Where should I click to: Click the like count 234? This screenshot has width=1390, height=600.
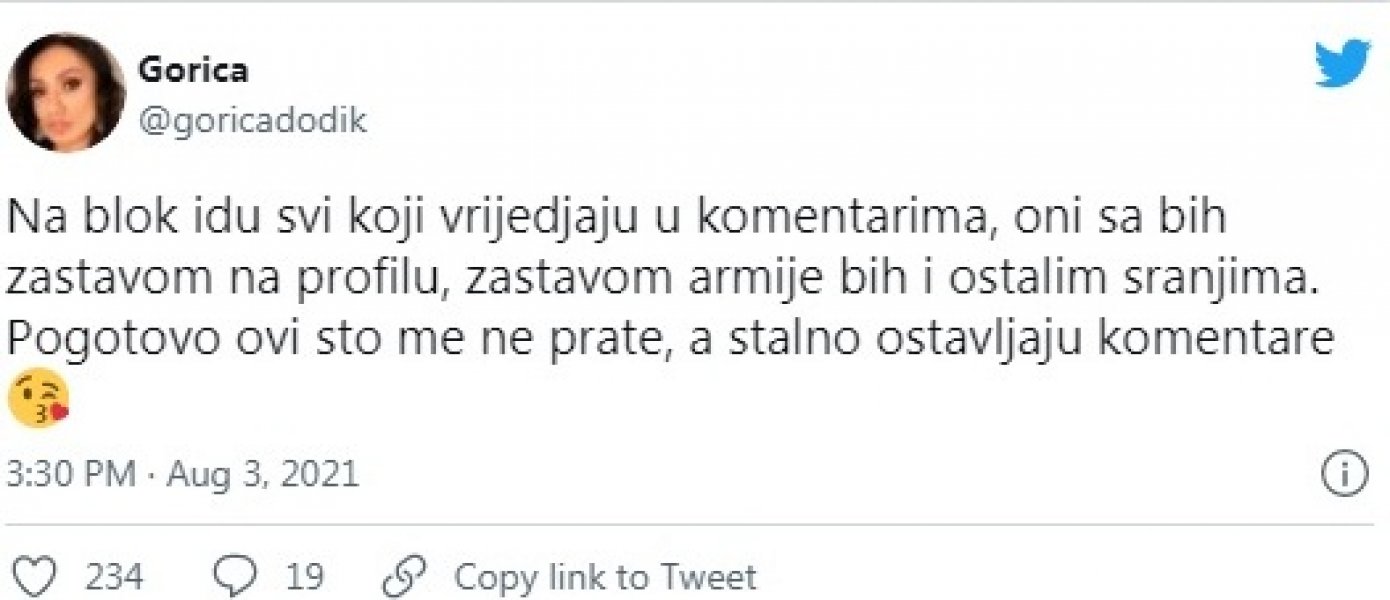pyautogui.click(x=113, y=575)
